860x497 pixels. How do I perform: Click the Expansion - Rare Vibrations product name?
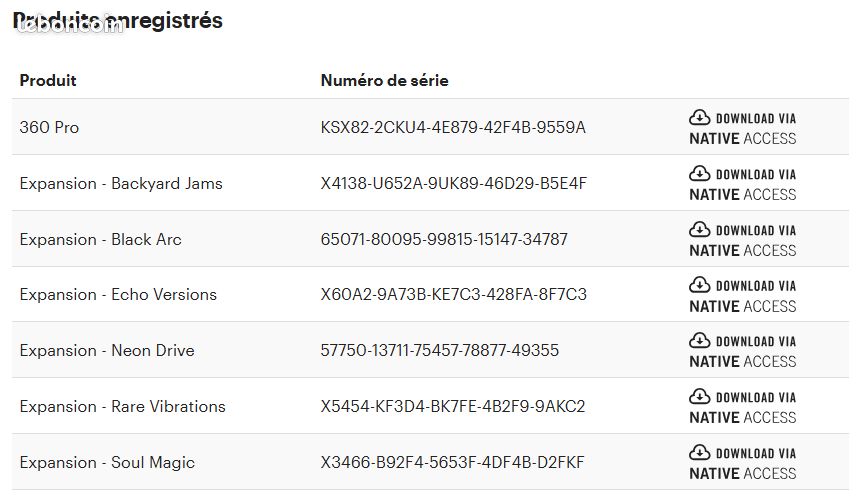pos(122,406)
